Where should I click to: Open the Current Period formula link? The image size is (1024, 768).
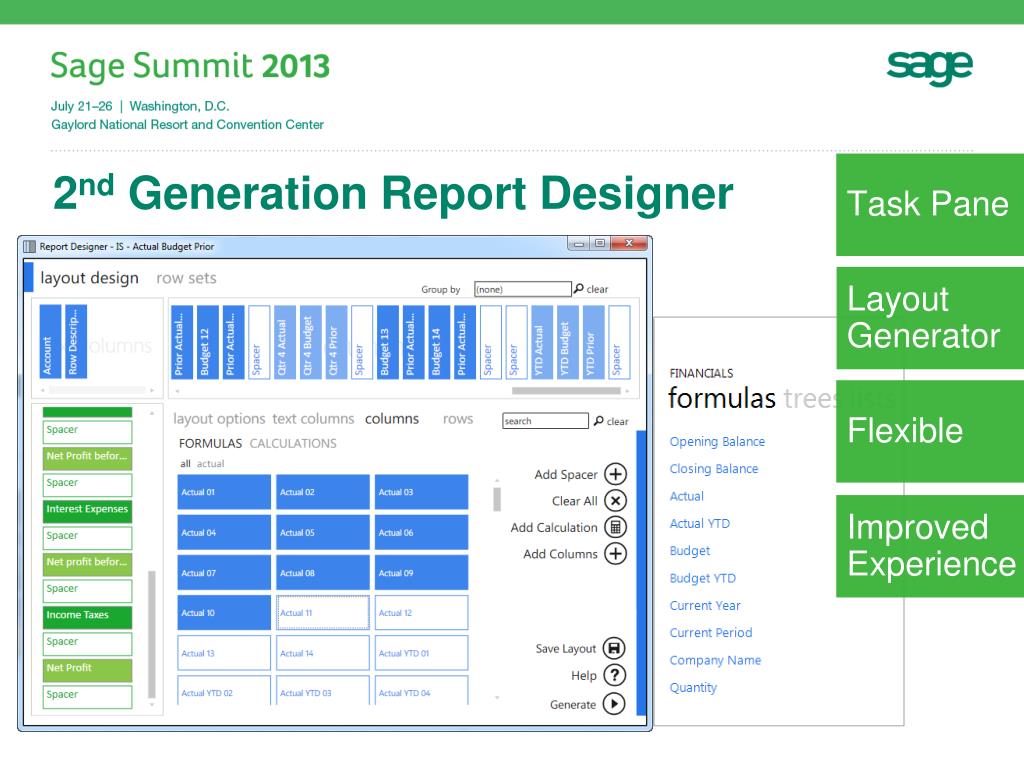pos(711,632)
